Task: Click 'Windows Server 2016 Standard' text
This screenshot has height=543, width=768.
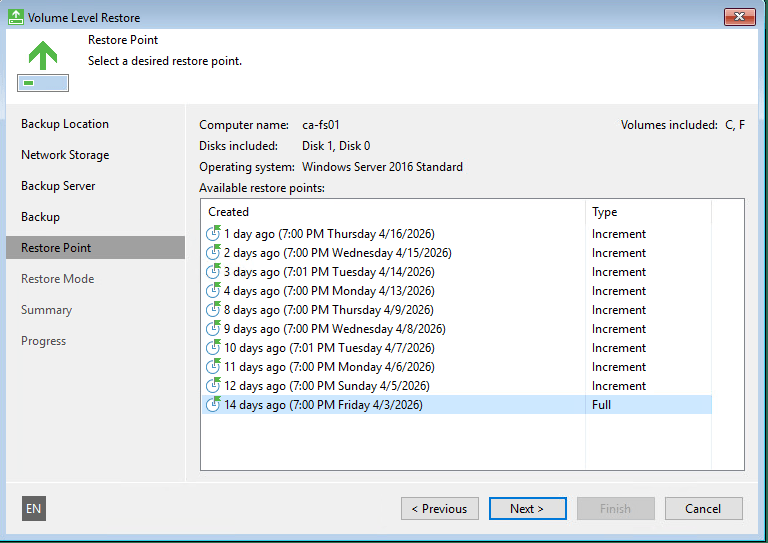Action: (x=382, y=167)
